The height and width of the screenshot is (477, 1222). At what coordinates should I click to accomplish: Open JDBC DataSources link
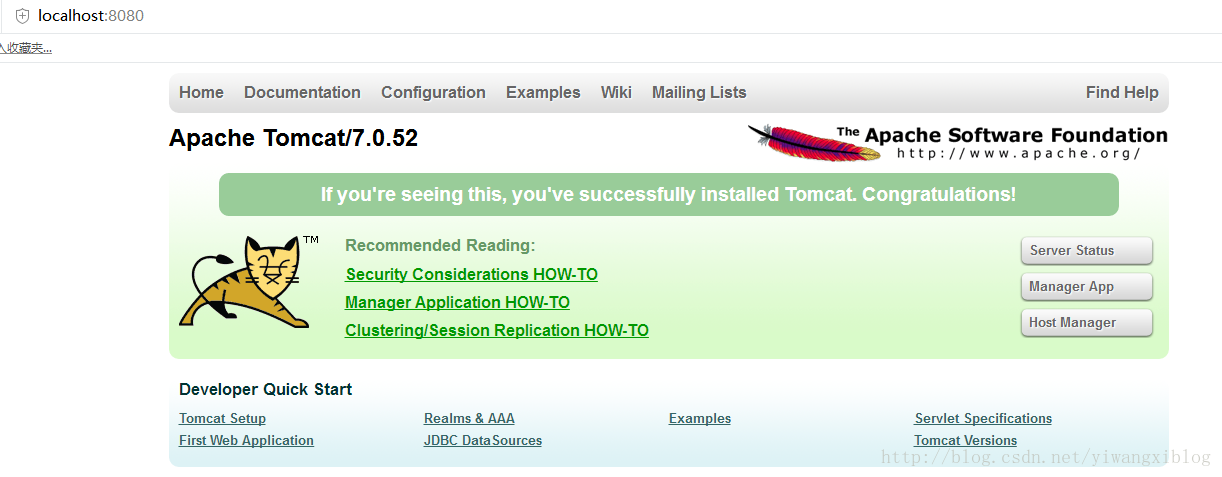point(483,440)
